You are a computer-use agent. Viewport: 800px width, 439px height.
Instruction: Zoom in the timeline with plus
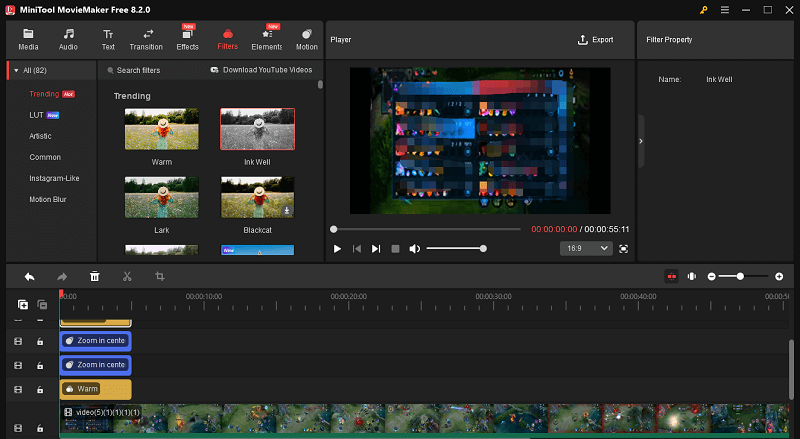pyautogui.click(x=779, y=276)
